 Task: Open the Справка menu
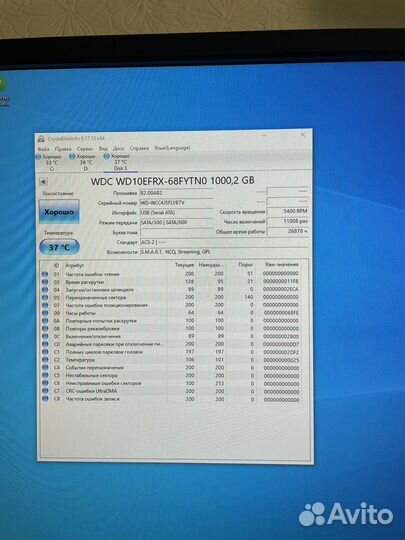pyautogui.click(x=139, y=148)
